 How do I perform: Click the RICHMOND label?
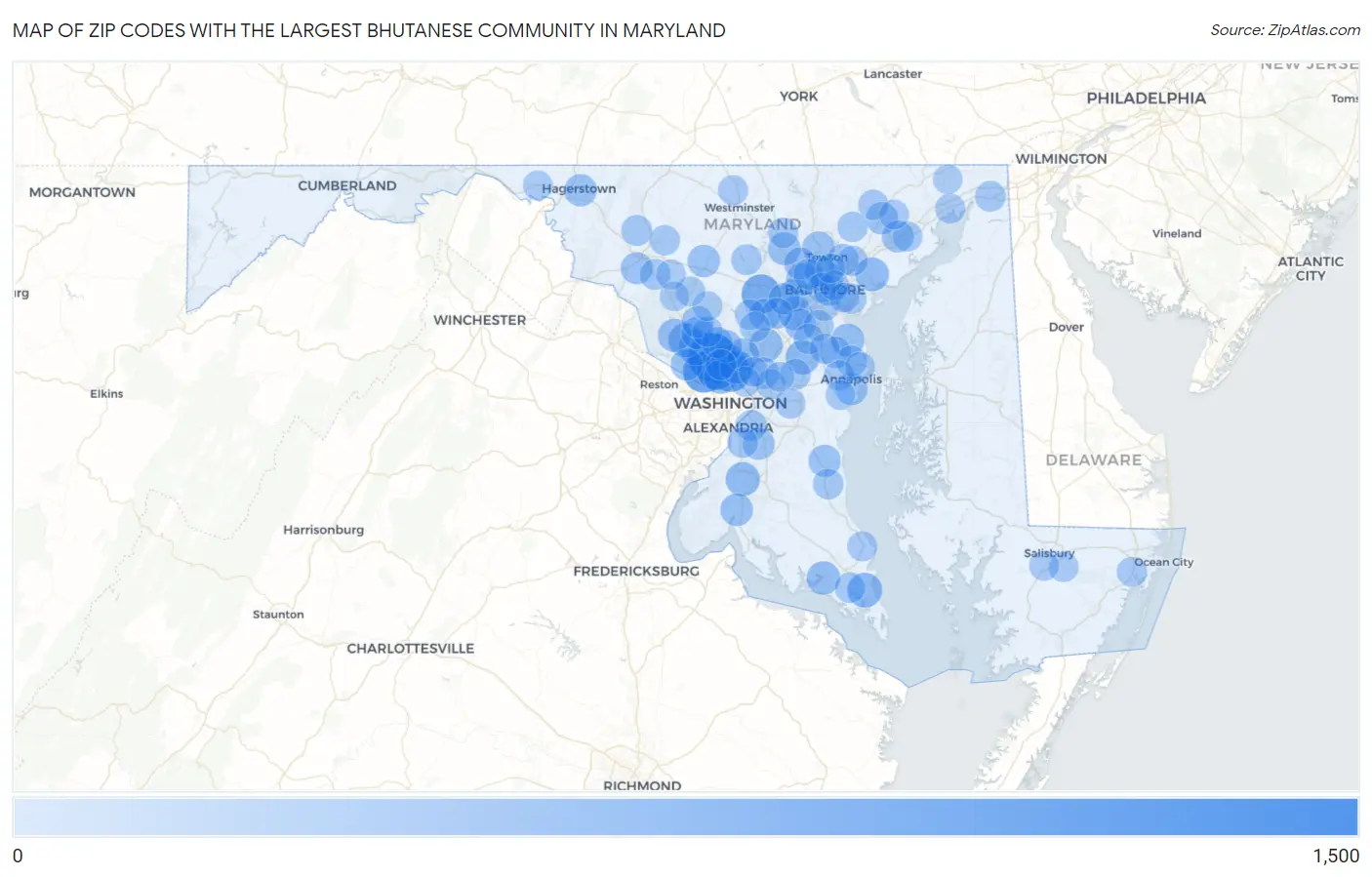[x=642, y=785]
